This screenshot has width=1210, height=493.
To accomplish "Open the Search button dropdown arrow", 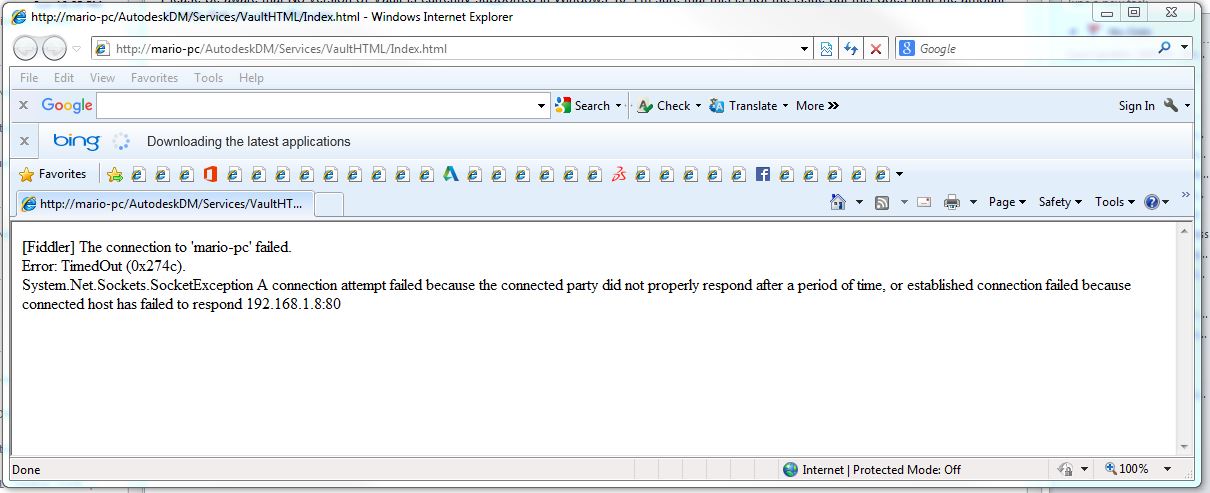I will [x=618, y=105].
